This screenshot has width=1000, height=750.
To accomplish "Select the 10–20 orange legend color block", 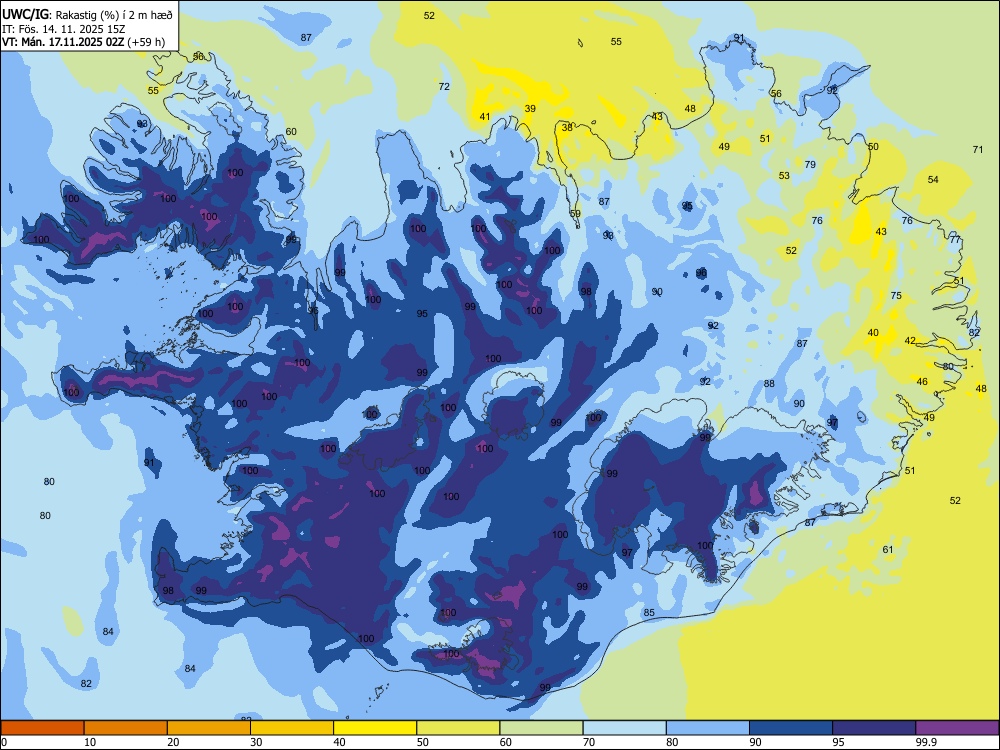I will pyautogui.click(x=126, y=728).
